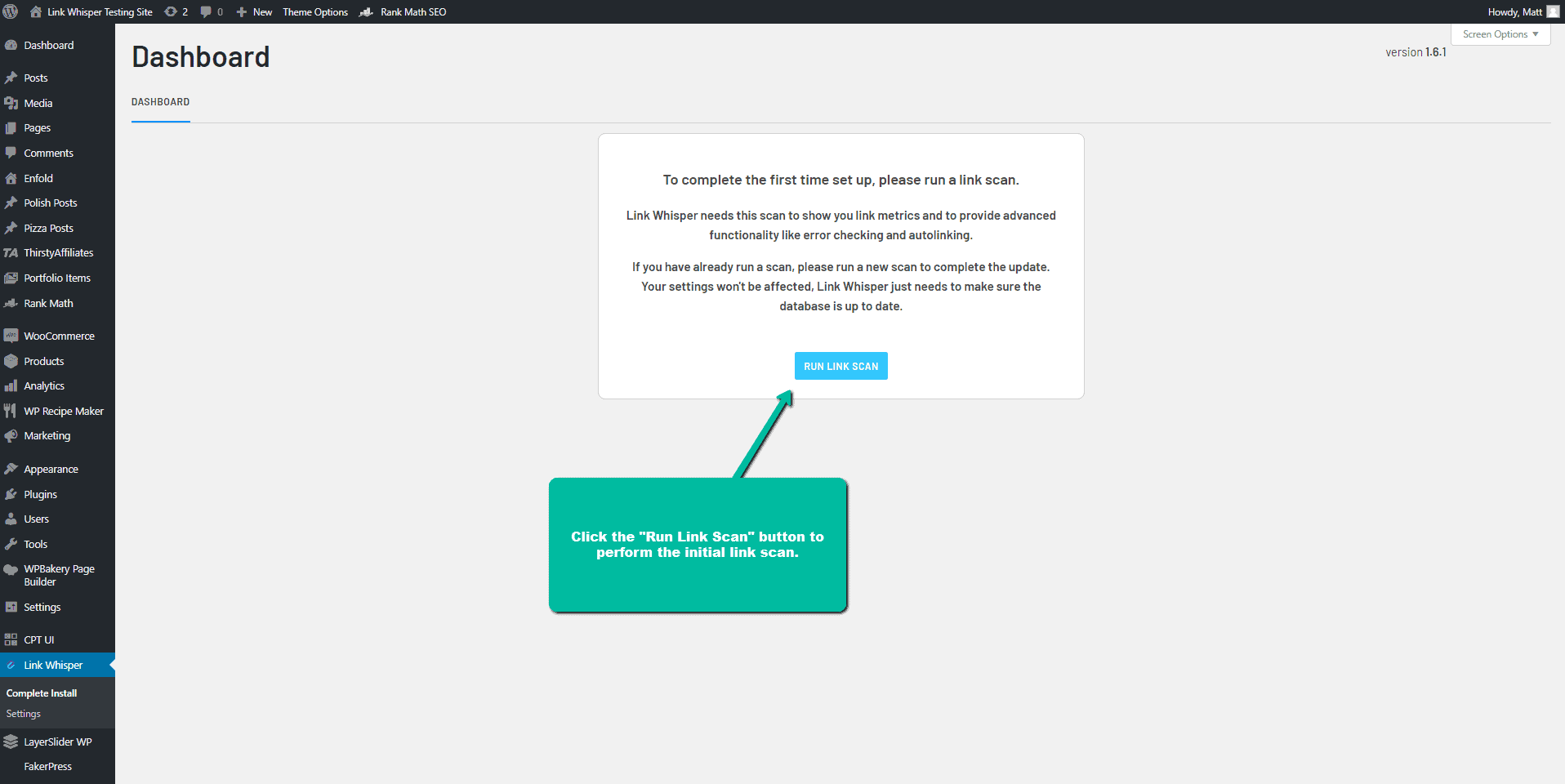This screenshot has width=1565, height=784.
Task: Open WooCommerce from its sidebar icon
Action: point(11,335)
